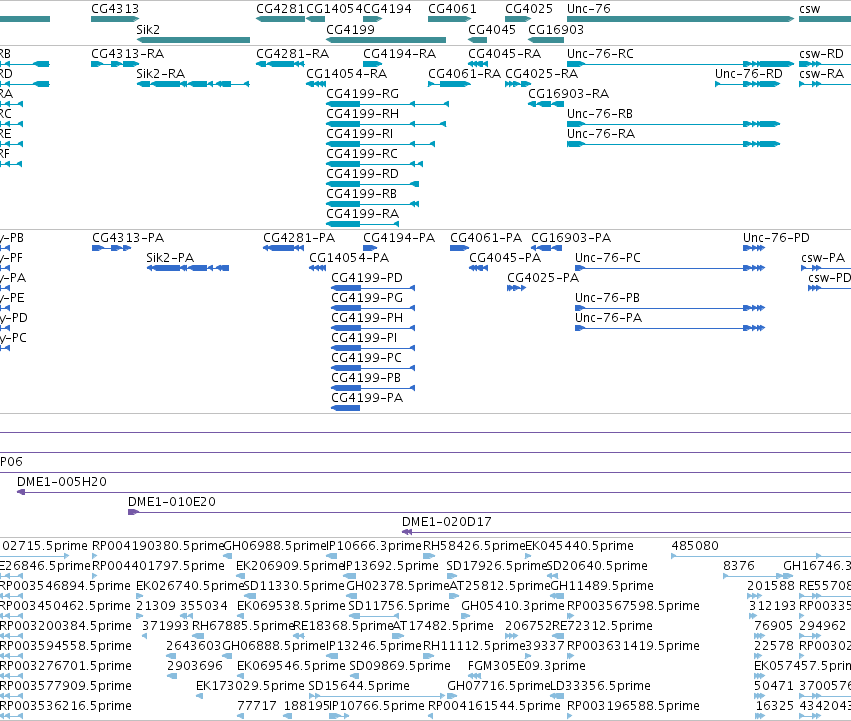Click transcript Unc-76-RD
This screenshot has height=721, width=851.
[748, 74]
